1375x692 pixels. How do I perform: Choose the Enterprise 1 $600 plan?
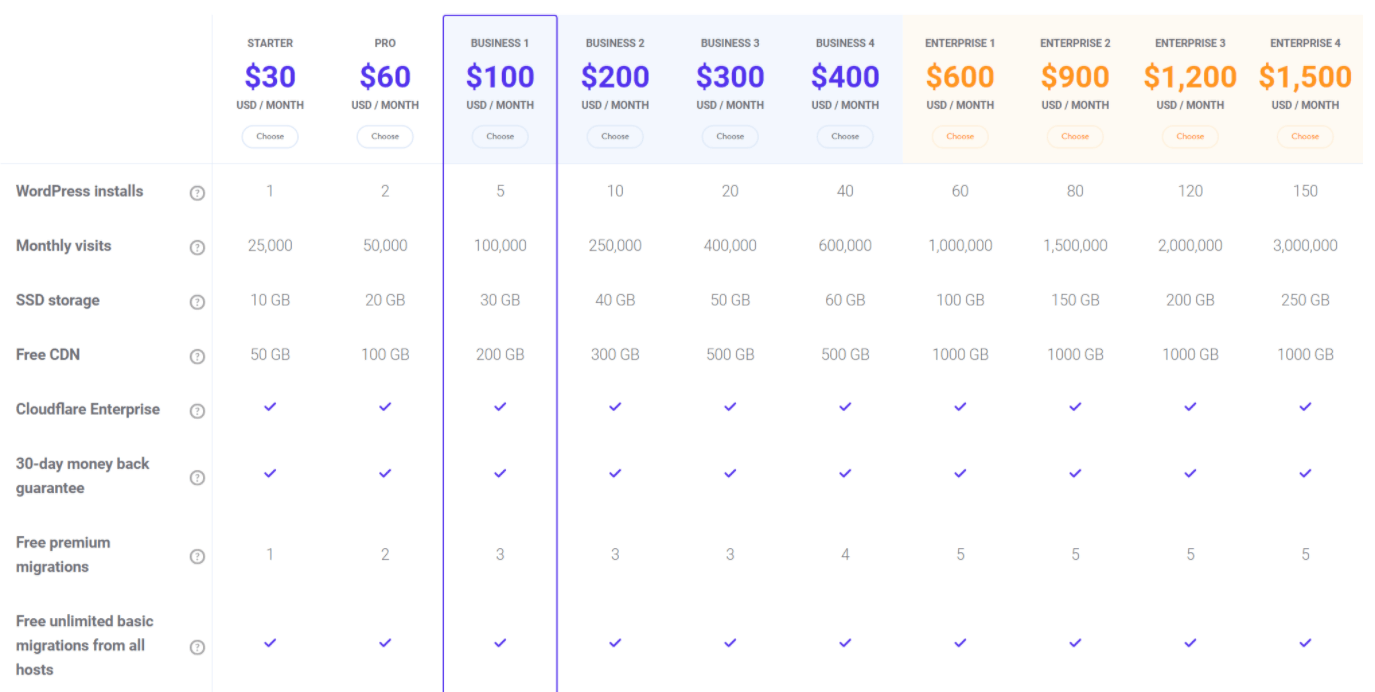pos(960,136)
